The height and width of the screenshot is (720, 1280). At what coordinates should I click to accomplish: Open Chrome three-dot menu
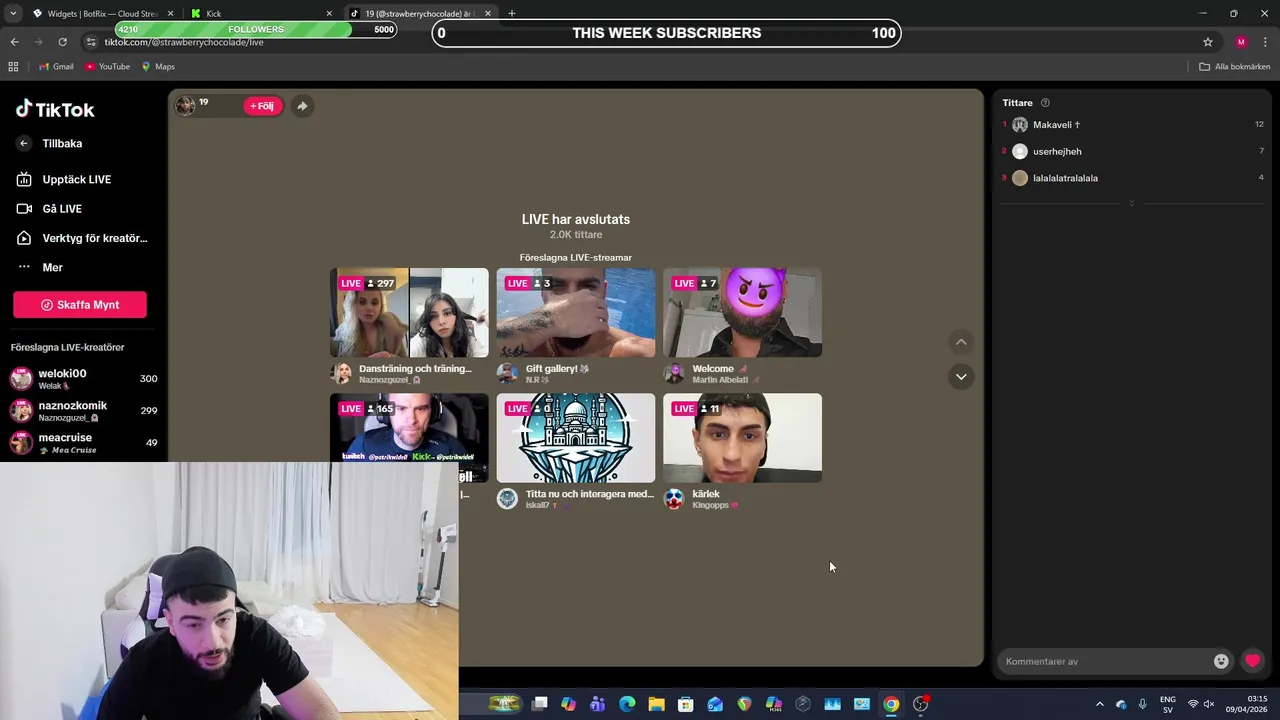point(1266,42)
